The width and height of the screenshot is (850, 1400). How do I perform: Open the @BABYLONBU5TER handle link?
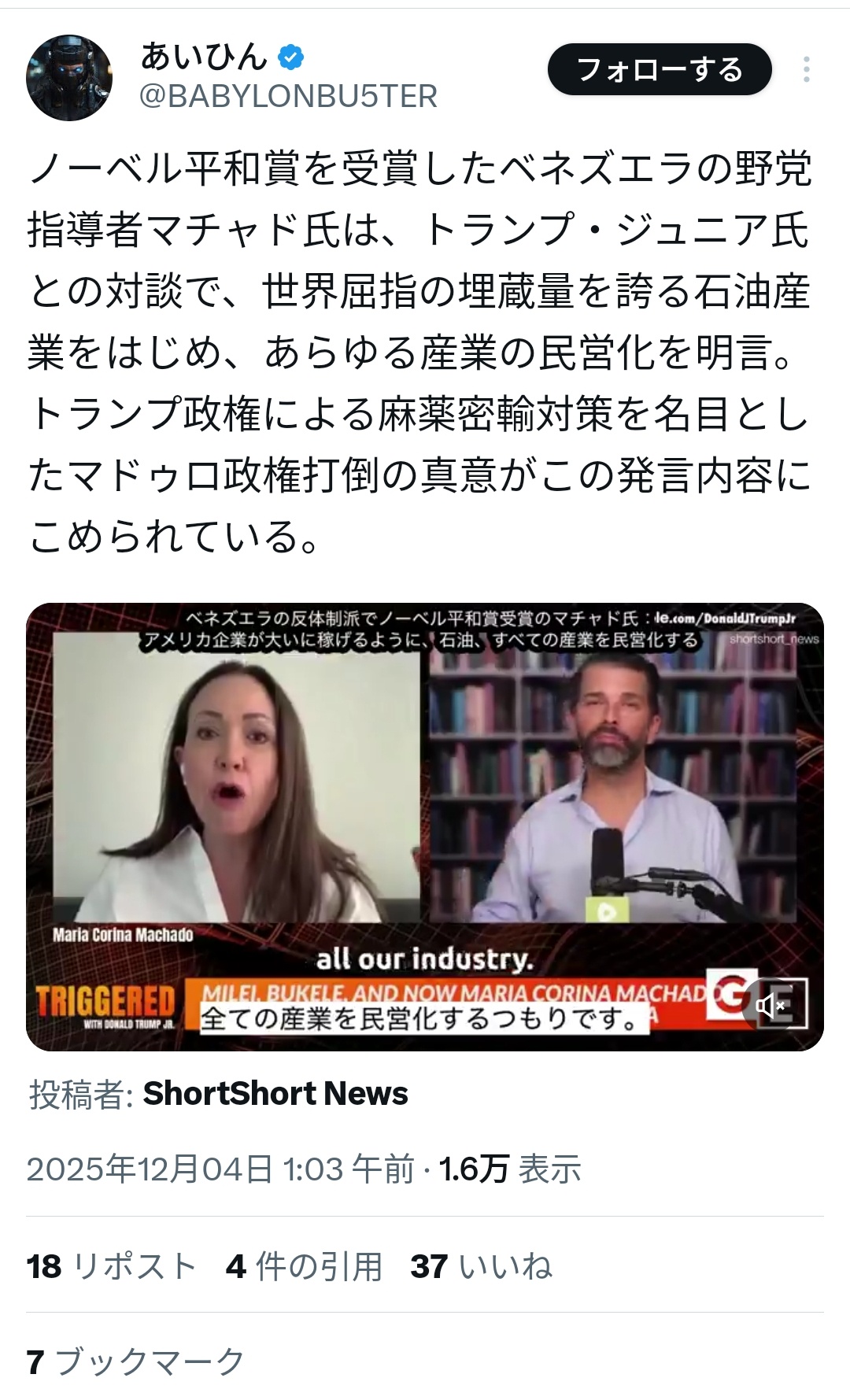(x=288, y=97)
